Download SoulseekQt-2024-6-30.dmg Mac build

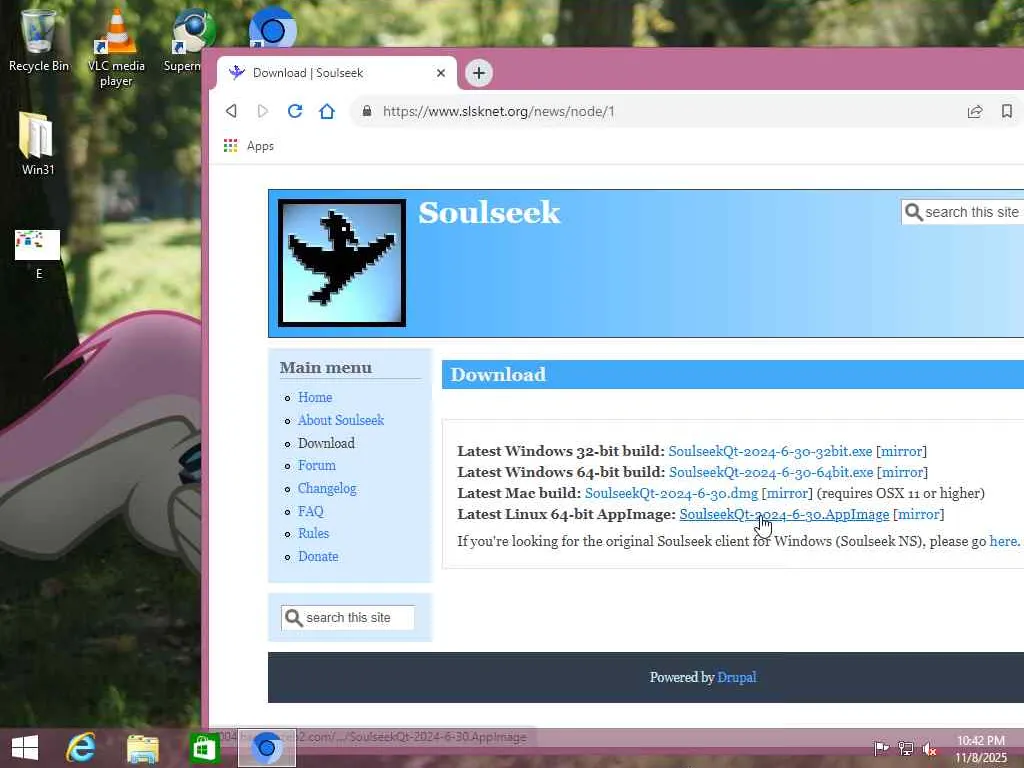click(671, 493)
